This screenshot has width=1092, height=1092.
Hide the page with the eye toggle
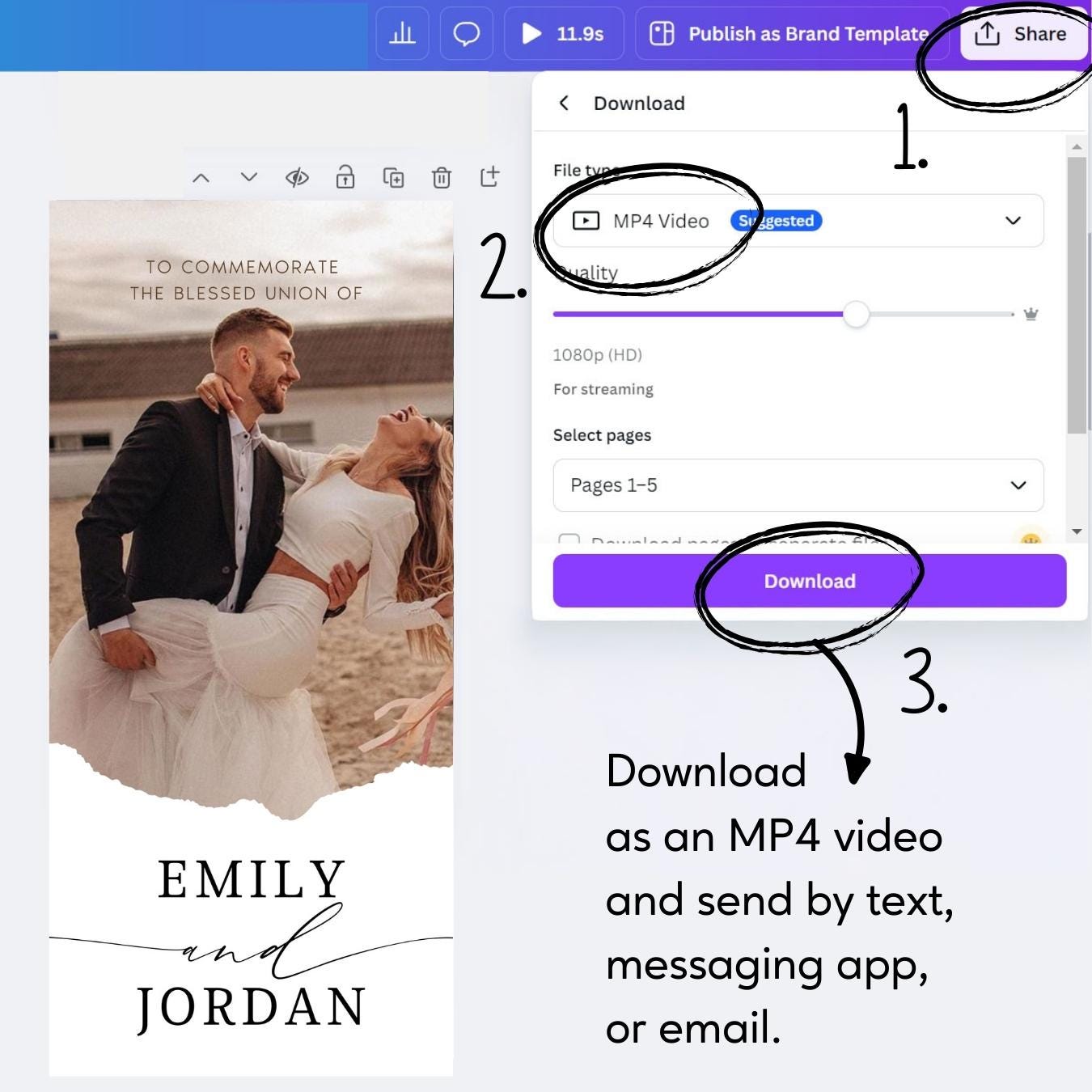point(297,177)
